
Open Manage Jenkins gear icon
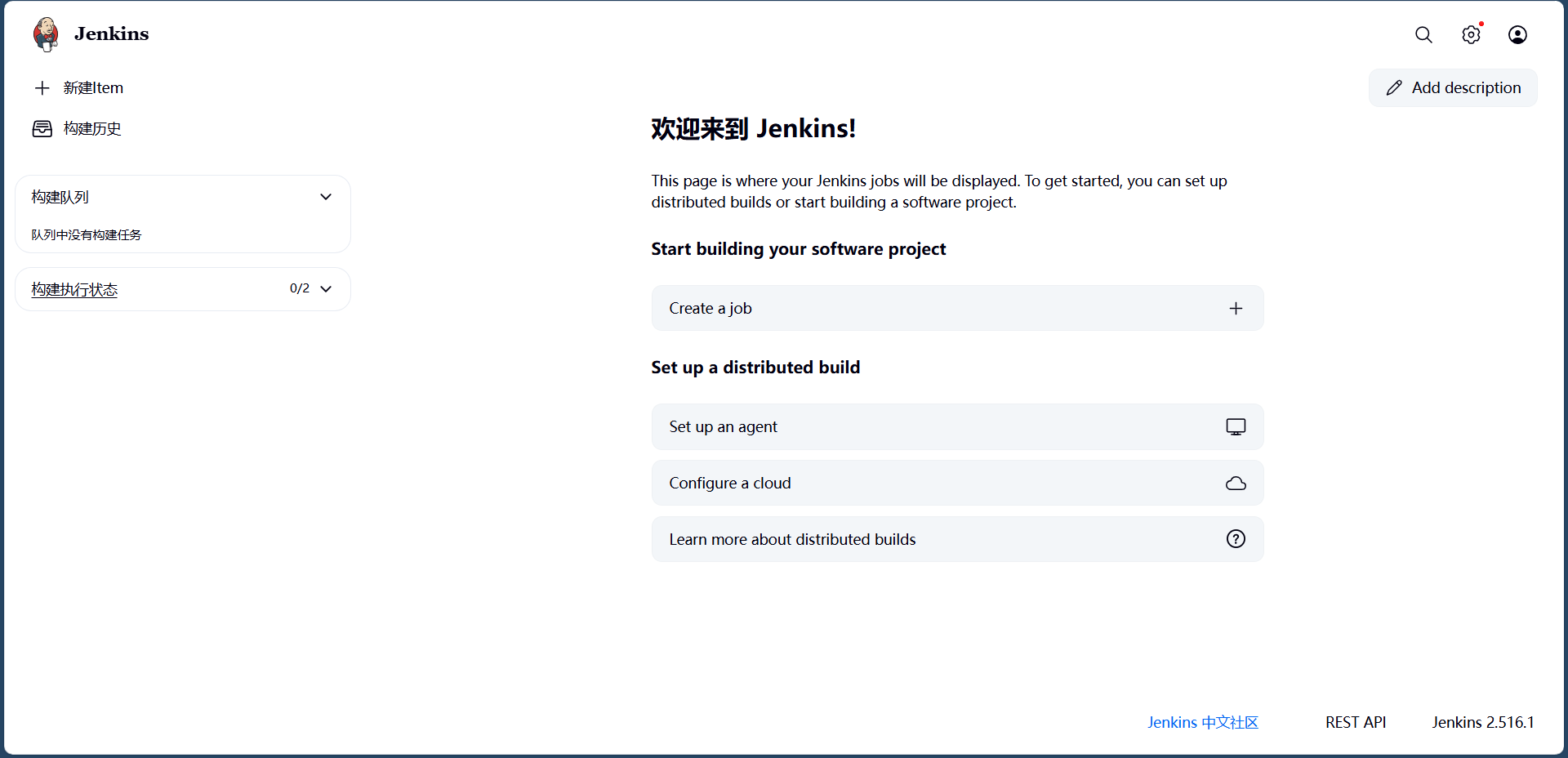[1471, 34]
